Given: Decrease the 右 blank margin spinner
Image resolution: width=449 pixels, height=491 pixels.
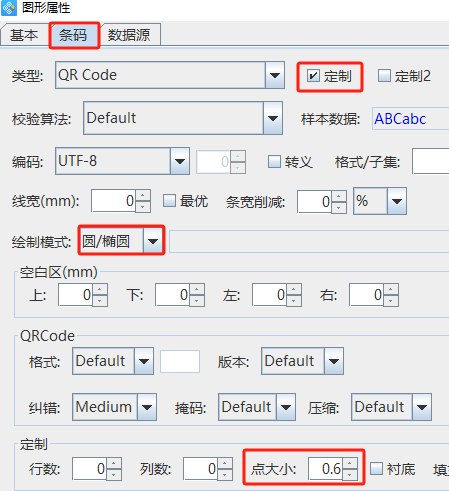Looking at the screenshot, I should (391, 301).
